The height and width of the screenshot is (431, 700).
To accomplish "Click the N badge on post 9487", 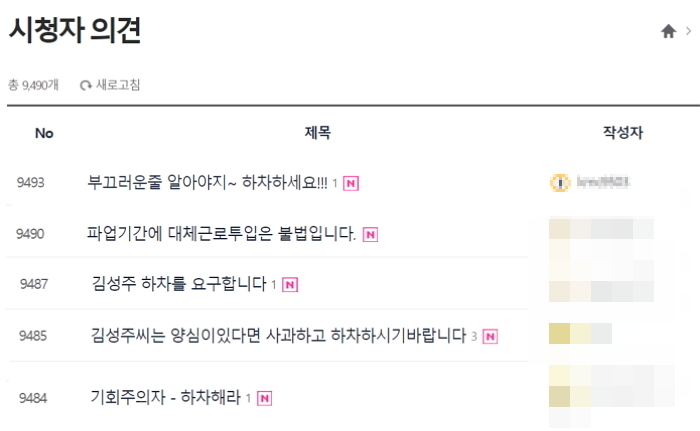I will (290, 285).
